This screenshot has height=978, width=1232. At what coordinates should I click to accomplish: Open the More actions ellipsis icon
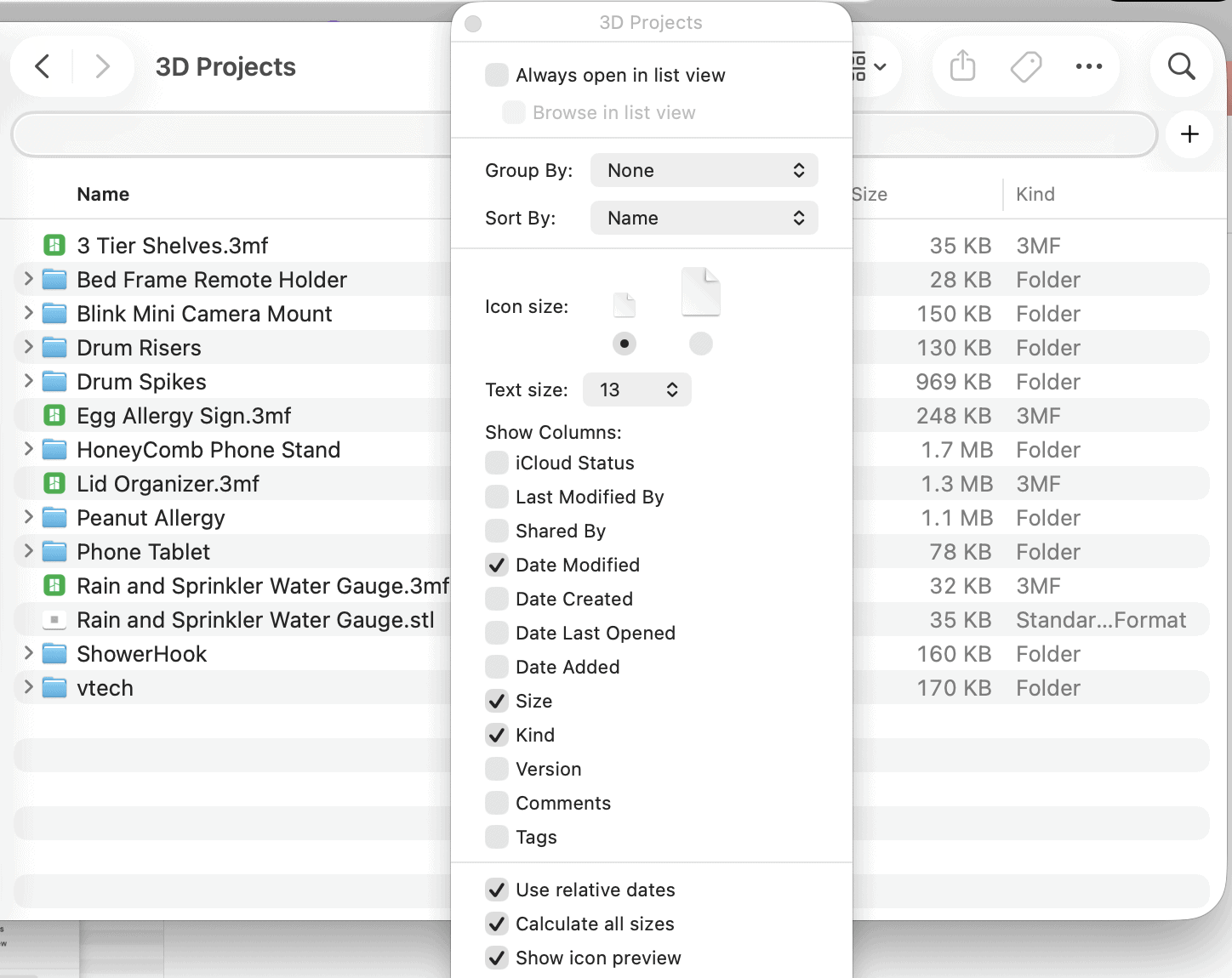point(1089,65)
